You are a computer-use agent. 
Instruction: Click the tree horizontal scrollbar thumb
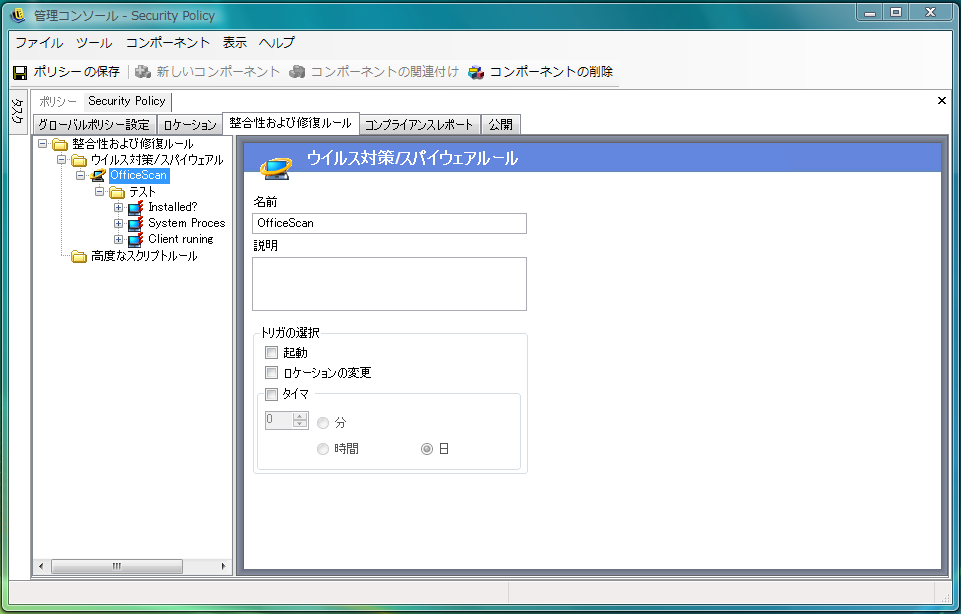click(116, 567)
